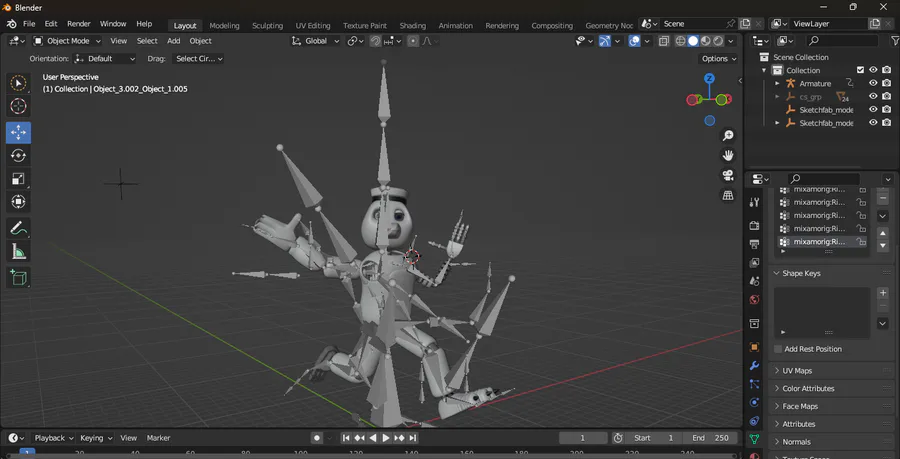Open the Output properties tab (printer icon)
This screenshot has width=900, height=459.
(x=754, y=244)
